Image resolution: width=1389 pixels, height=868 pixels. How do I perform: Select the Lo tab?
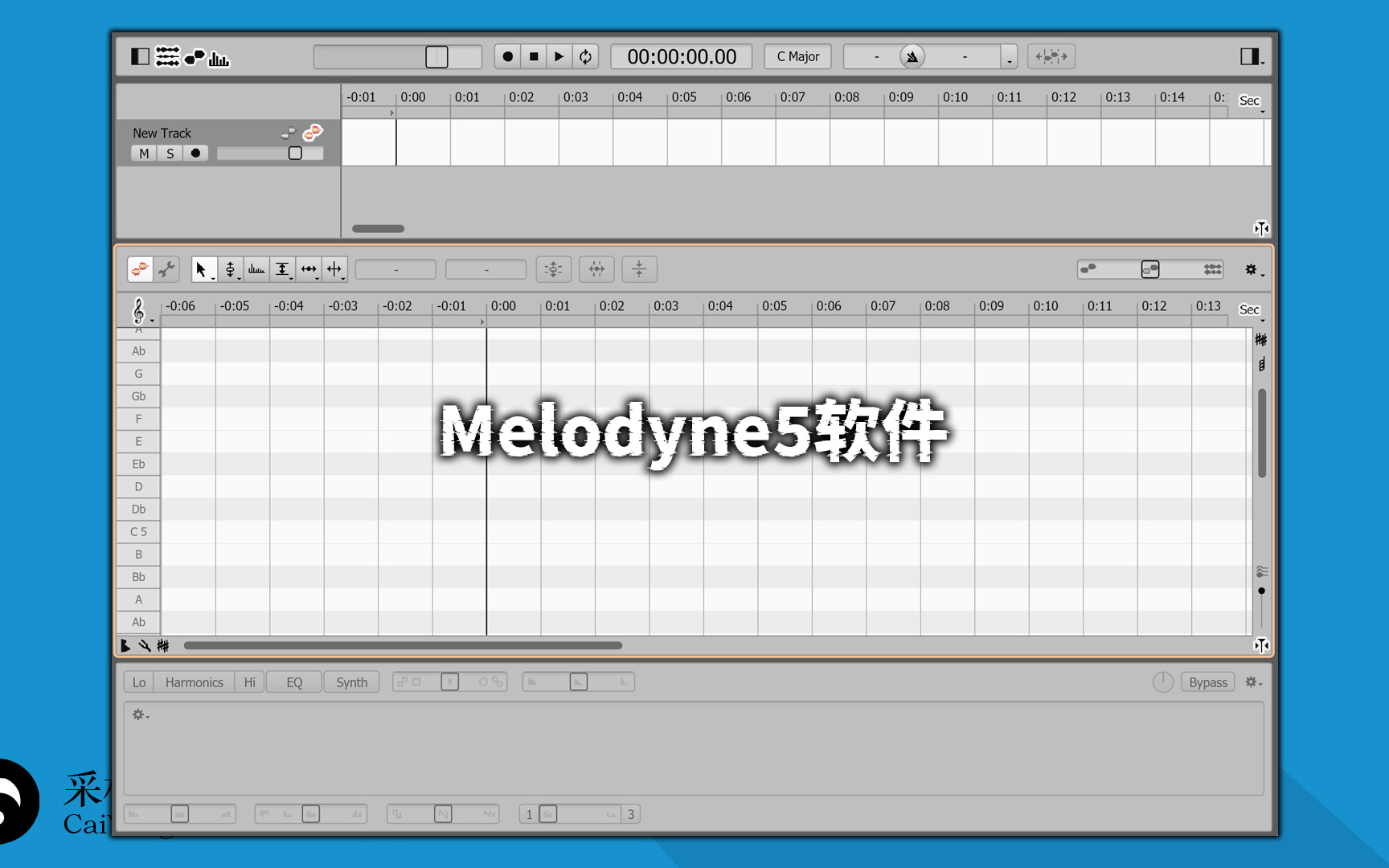point(139,682)
